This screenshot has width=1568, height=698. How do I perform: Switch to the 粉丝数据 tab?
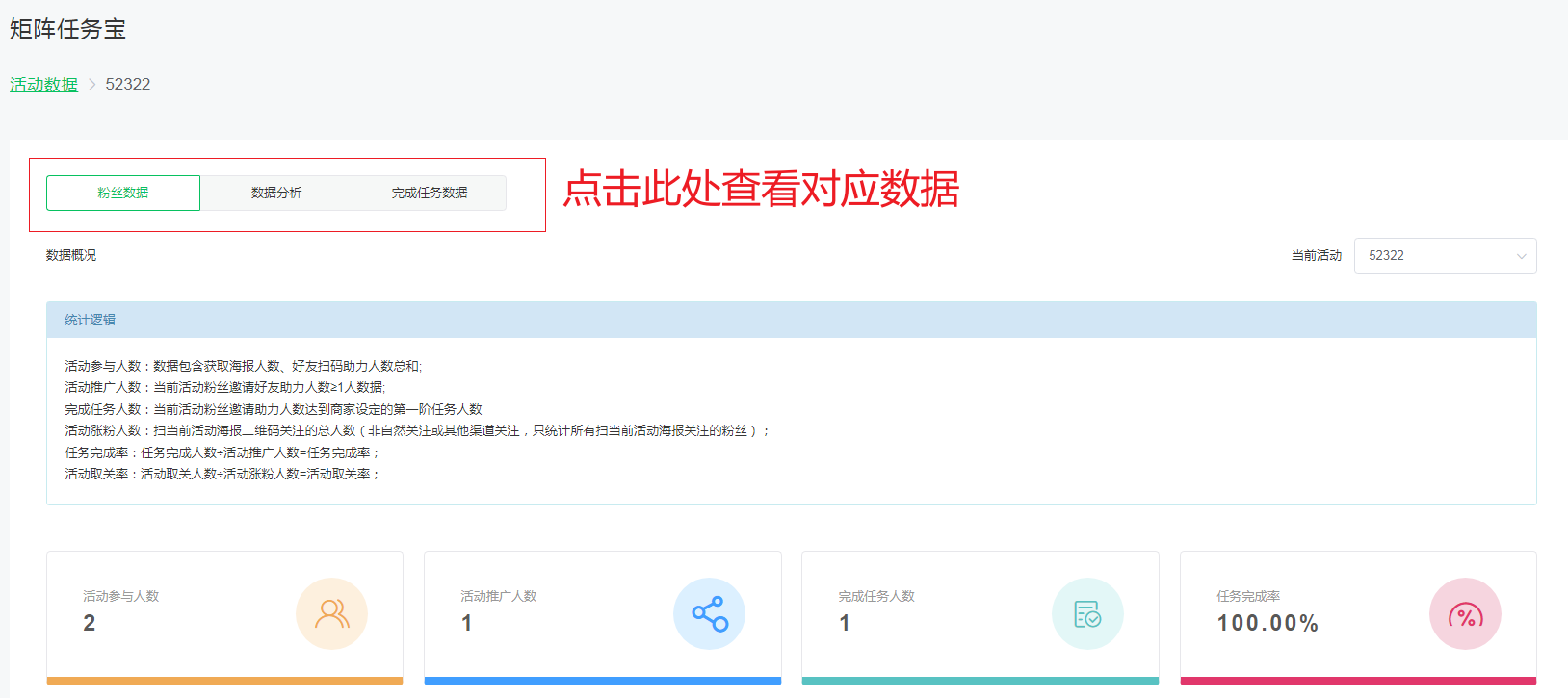[123, 193]
